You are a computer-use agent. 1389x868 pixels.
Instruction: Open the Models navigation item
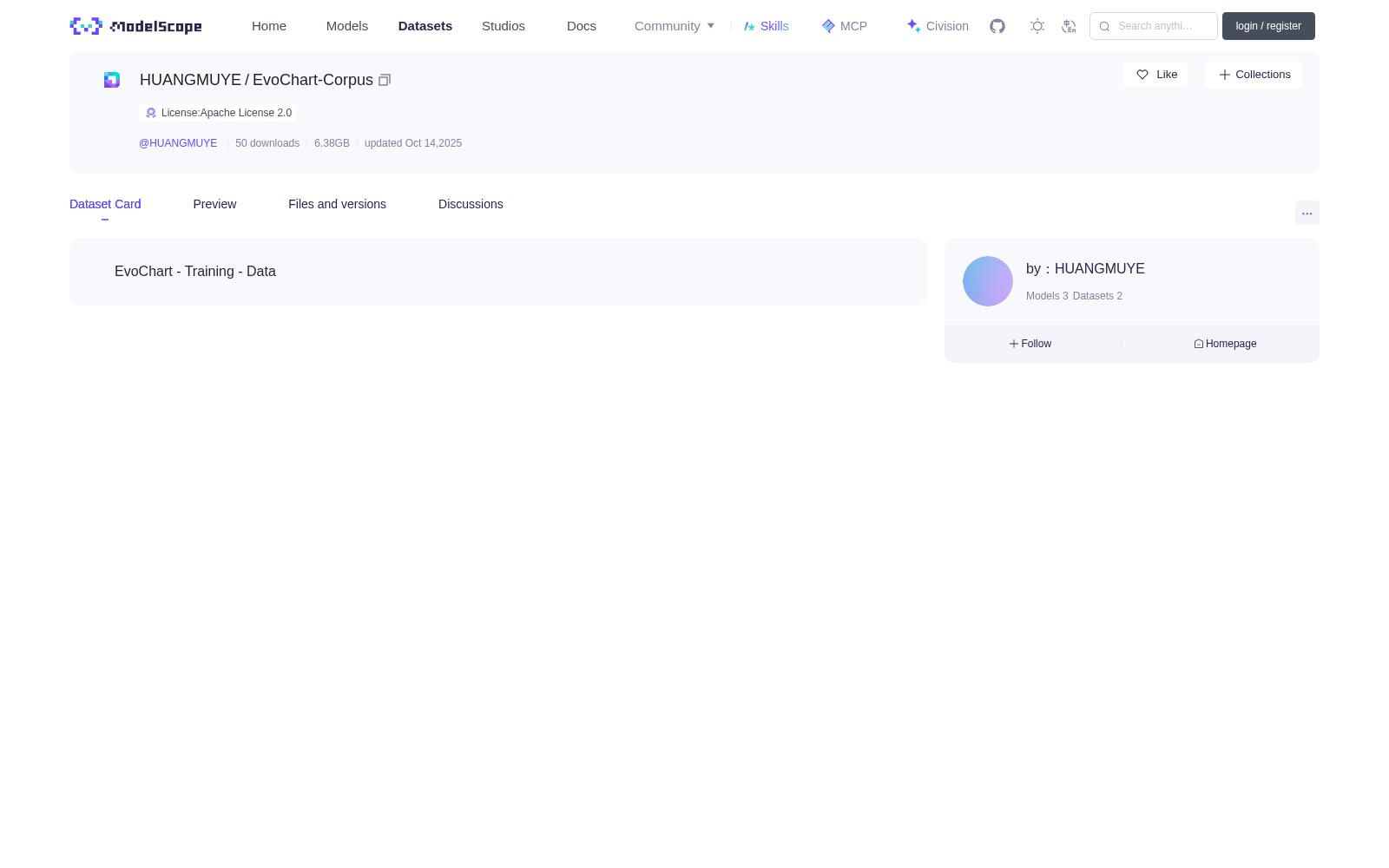(x=347, y=26)
